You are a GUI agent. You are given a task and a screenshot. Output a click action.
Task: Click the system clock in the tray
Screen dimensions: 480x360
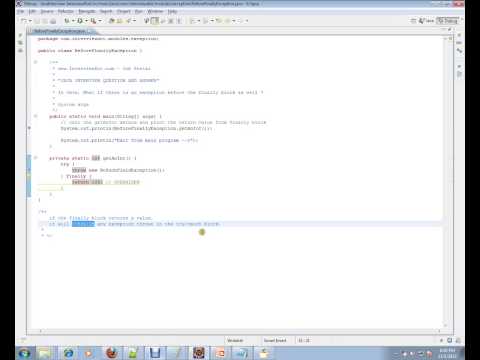(447, 353)
